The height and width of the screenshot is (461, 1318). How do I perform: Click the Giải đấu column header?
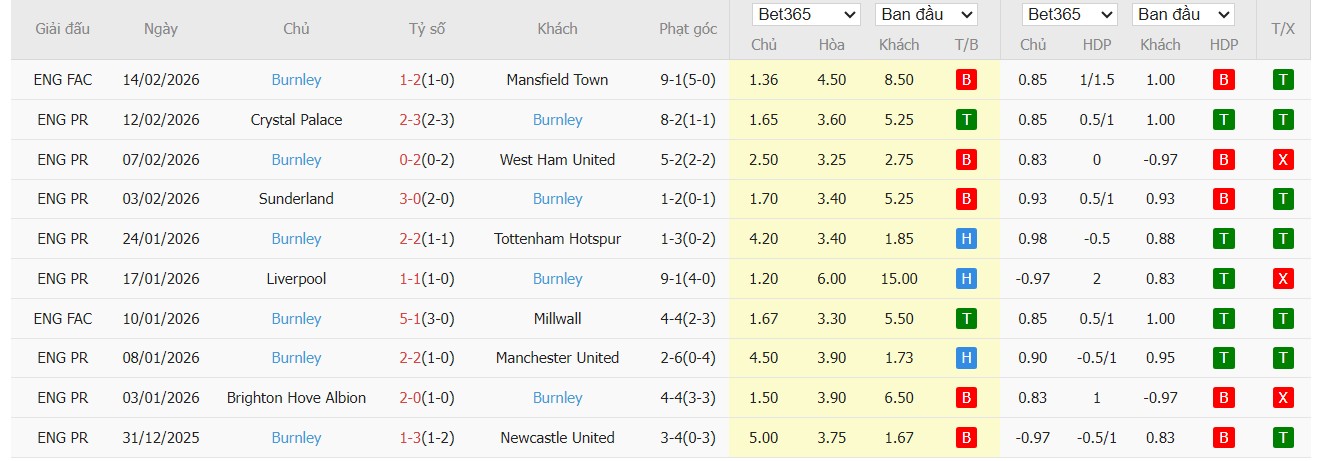(64, 29)
